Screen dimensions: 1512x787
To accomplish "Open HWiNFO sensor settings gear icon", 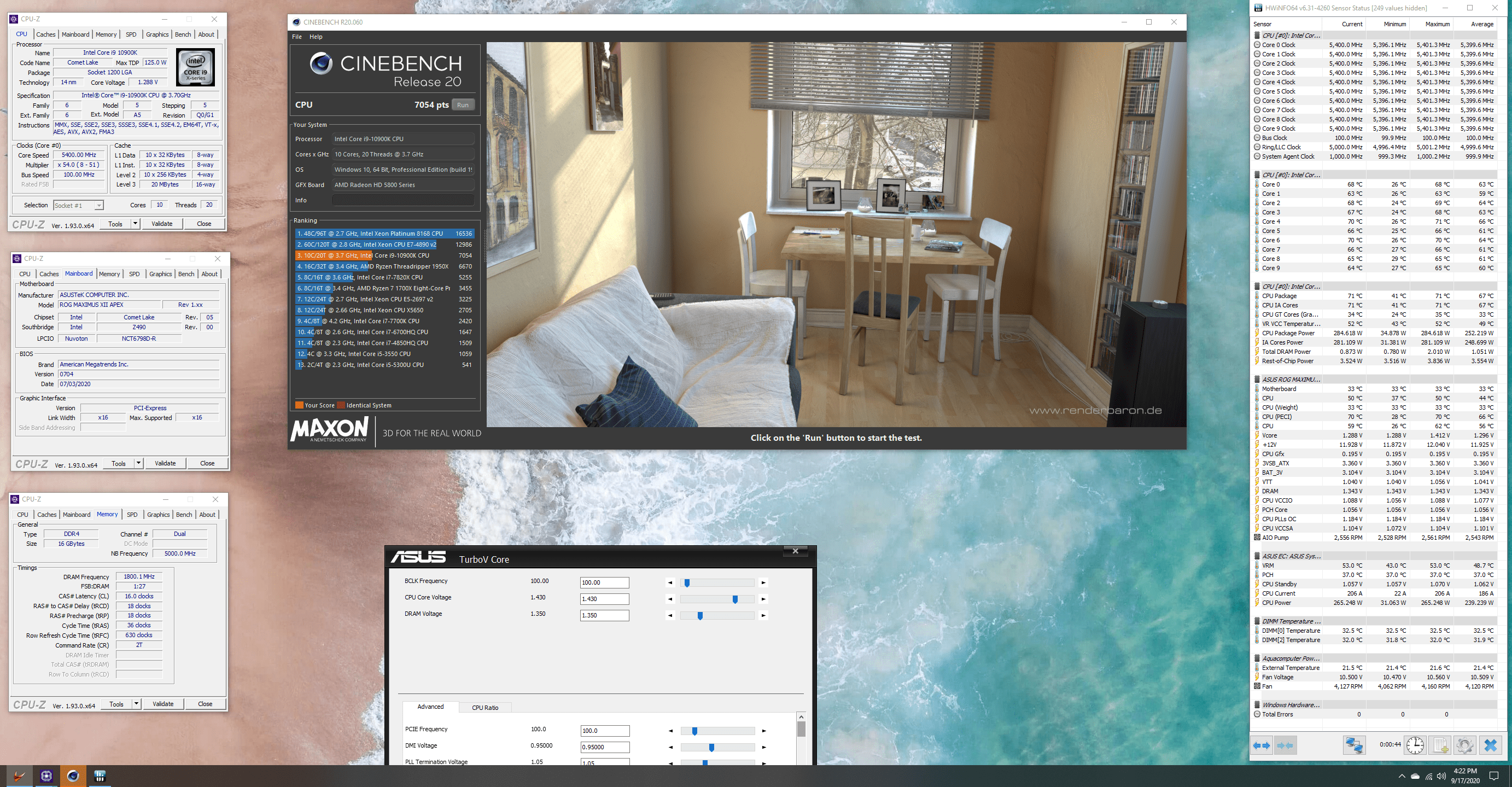I will point(1464,745).
